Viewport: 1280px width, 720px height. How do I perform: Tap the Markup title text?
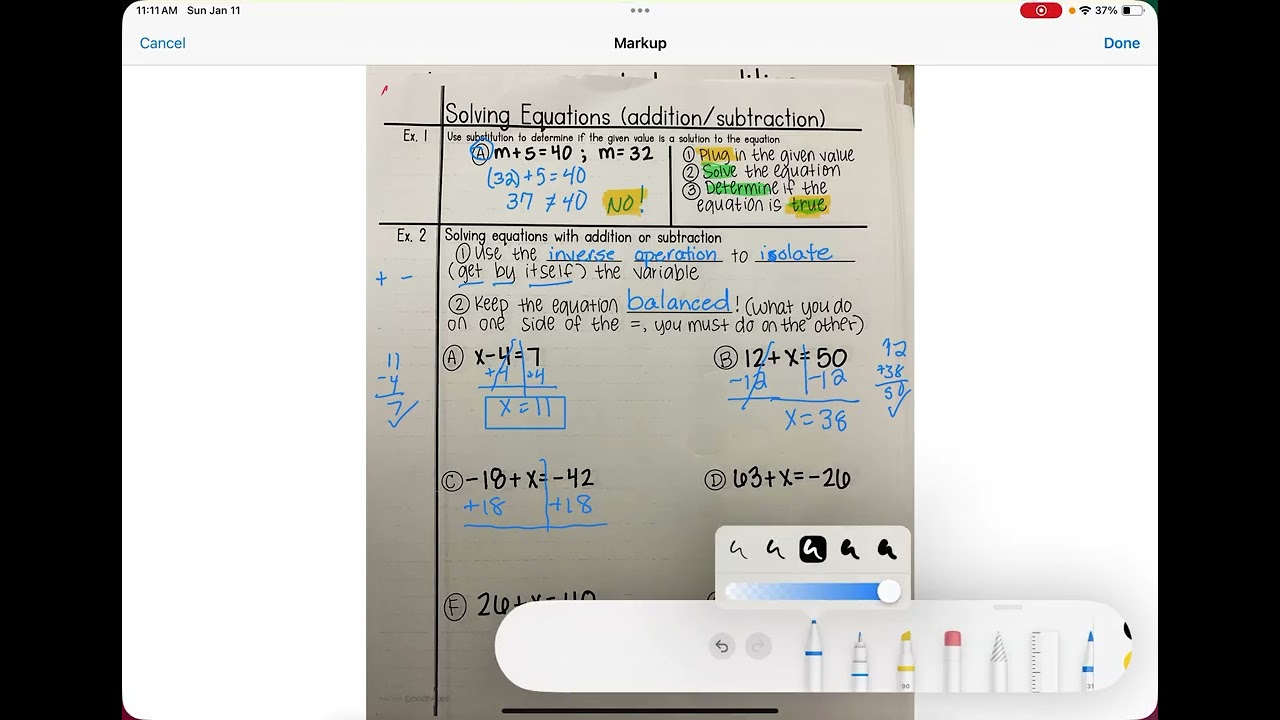pyautogui.click(x=640, y=43)
